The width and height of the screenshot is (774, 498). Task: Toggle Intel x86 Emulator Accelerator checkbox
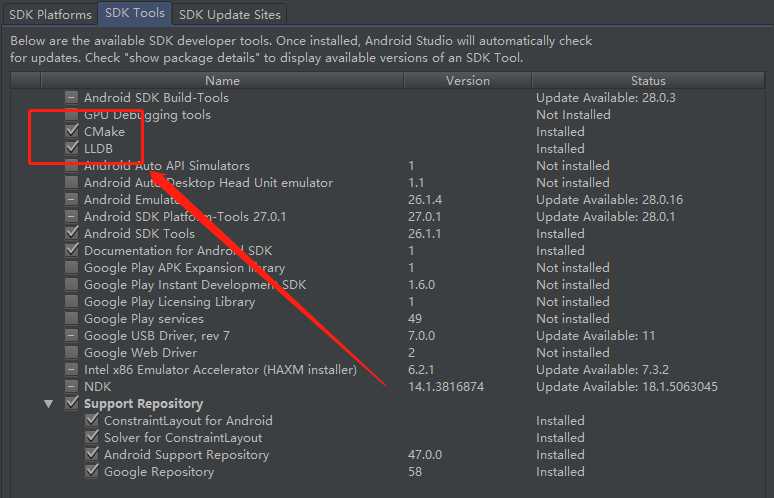pos(72,369)
